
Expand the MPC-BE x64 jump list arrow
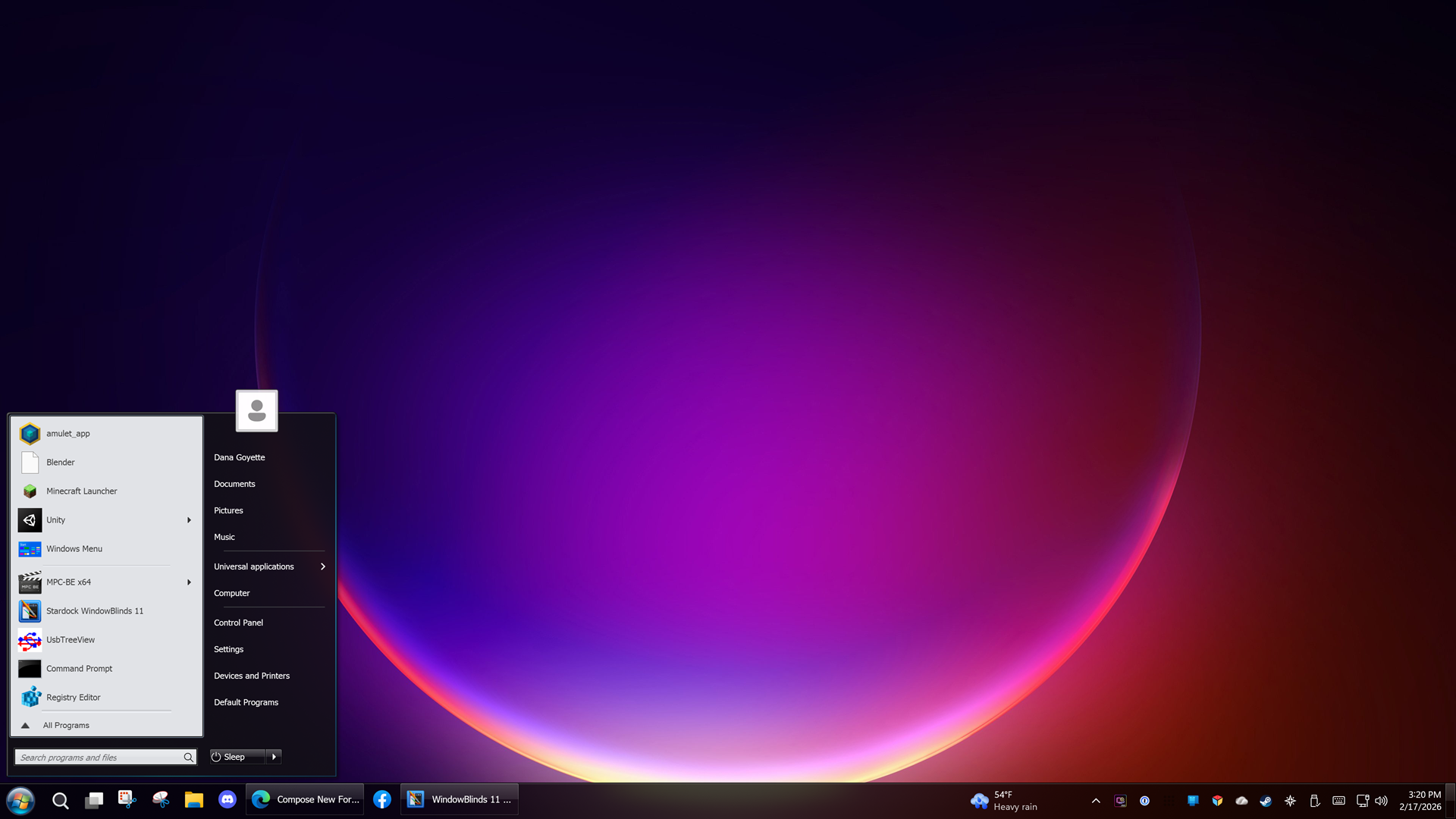pos(189,582)
